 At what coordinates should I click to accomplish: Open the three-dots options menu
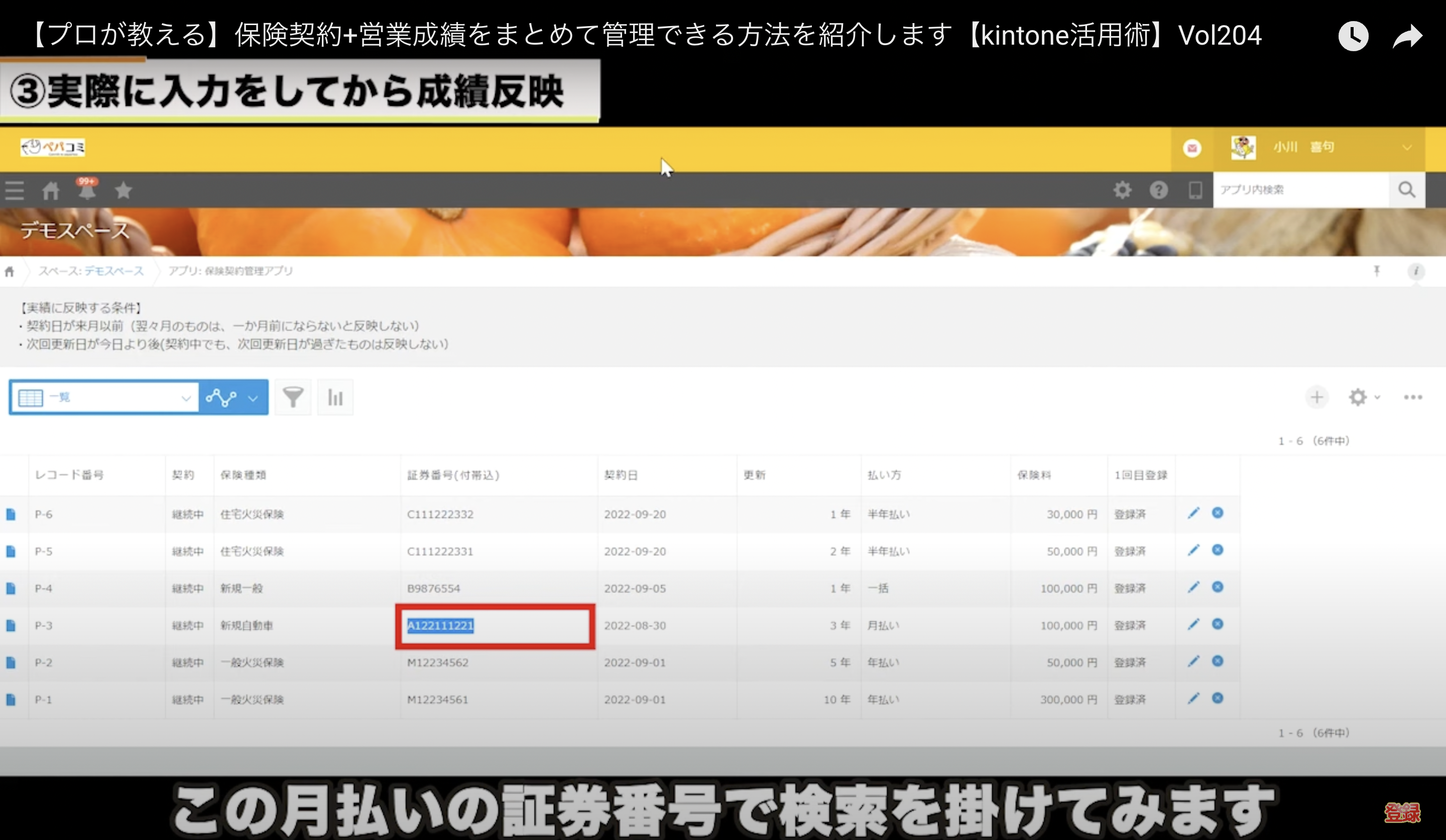(x=1413, y=397)
